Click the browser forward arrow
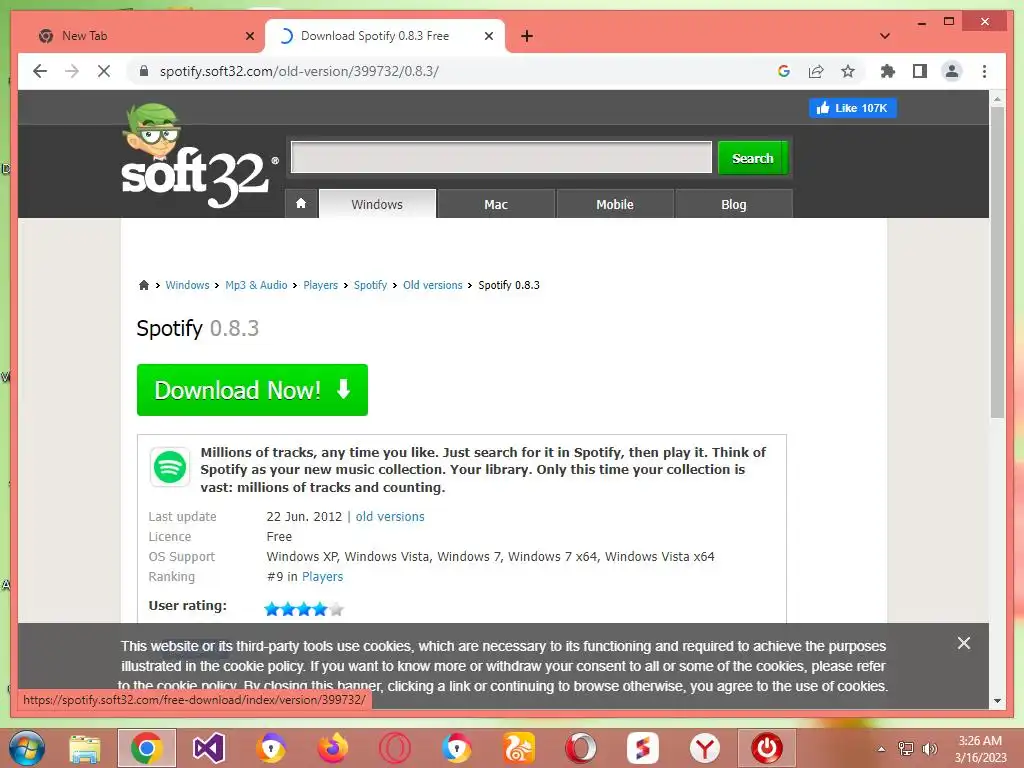The width and height of the screenshot is (1024, 768). [72, 71]
